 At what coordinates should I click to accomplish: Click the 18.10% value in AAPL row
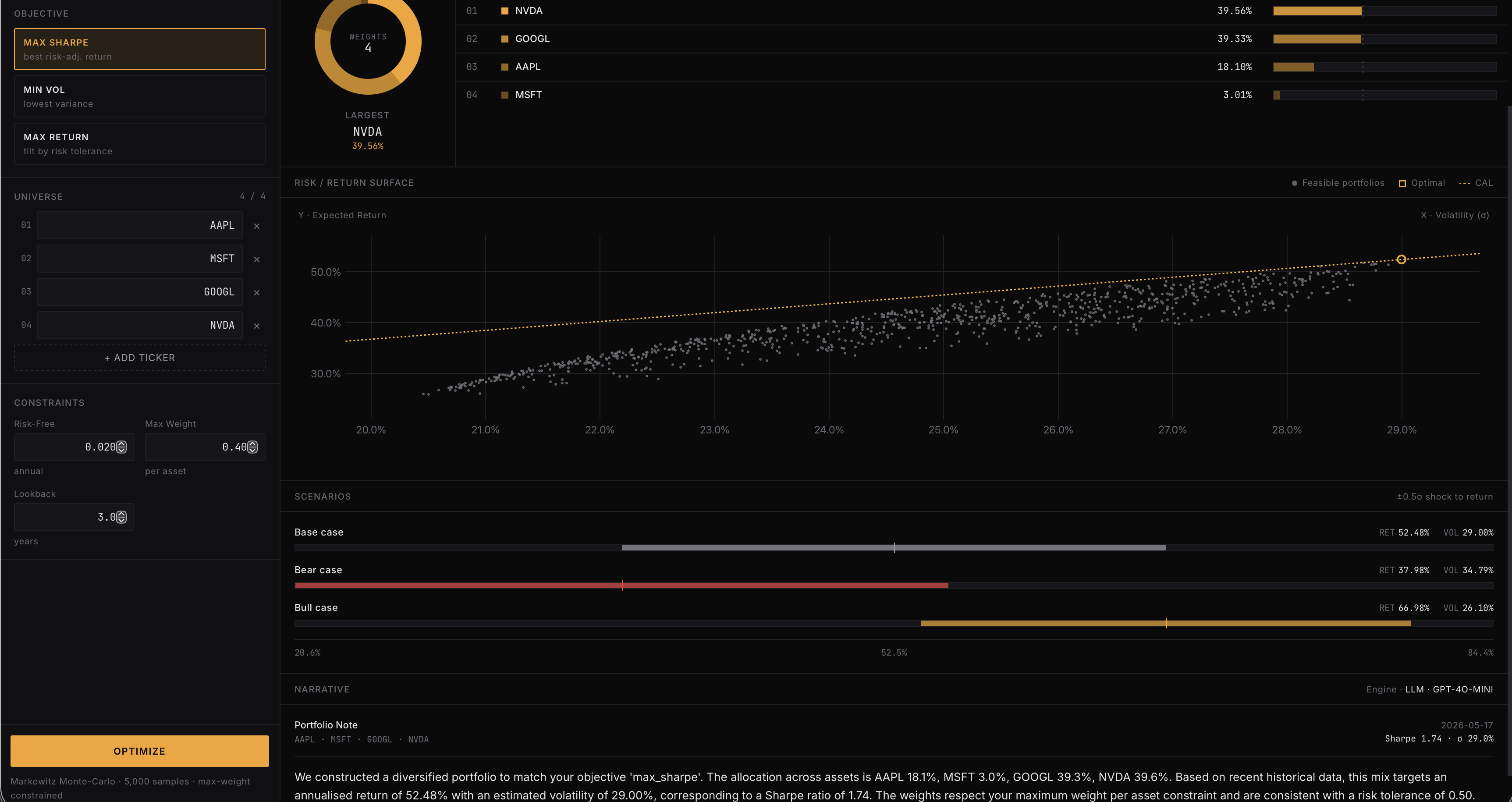pyautogui.click(x=1235, y=67)
